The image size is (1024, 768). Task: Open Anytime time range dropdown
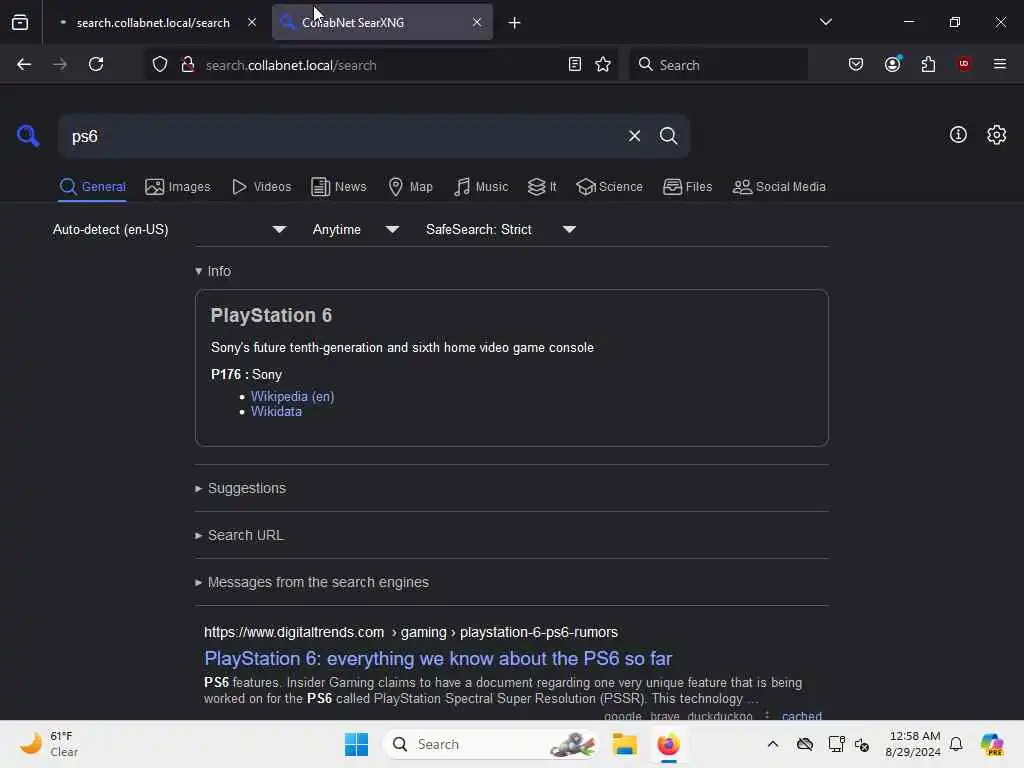[355, 229]
